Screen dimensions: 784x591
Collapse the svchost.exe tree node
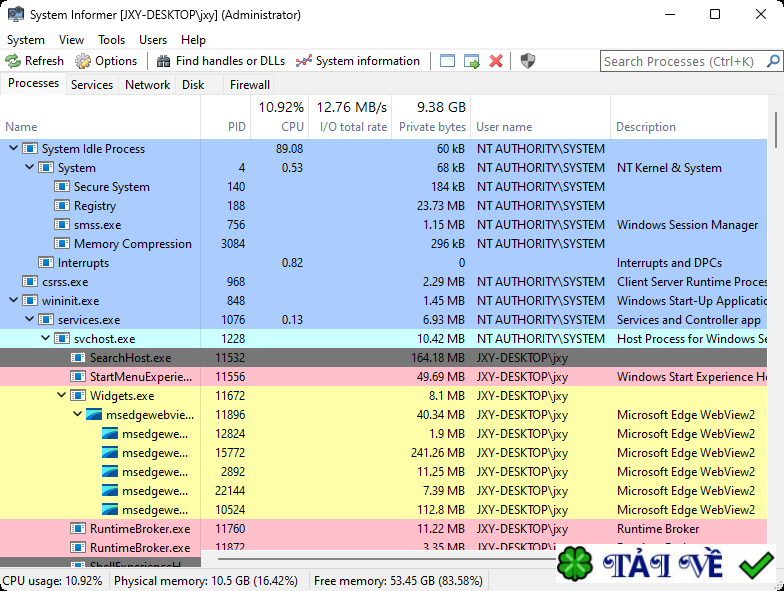click(46, 339)
